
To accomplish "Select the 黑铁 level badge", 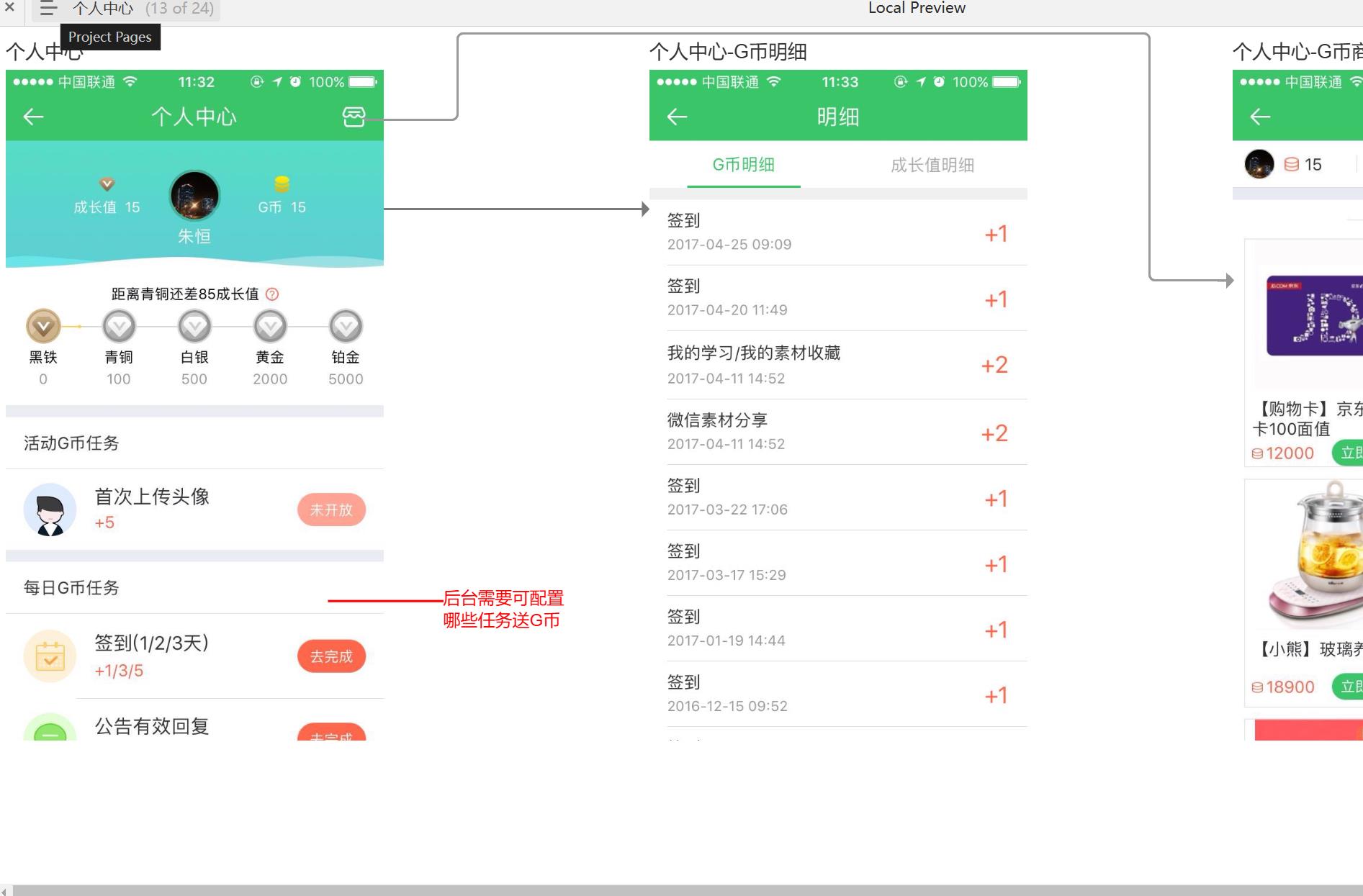I will coord(43,327).
